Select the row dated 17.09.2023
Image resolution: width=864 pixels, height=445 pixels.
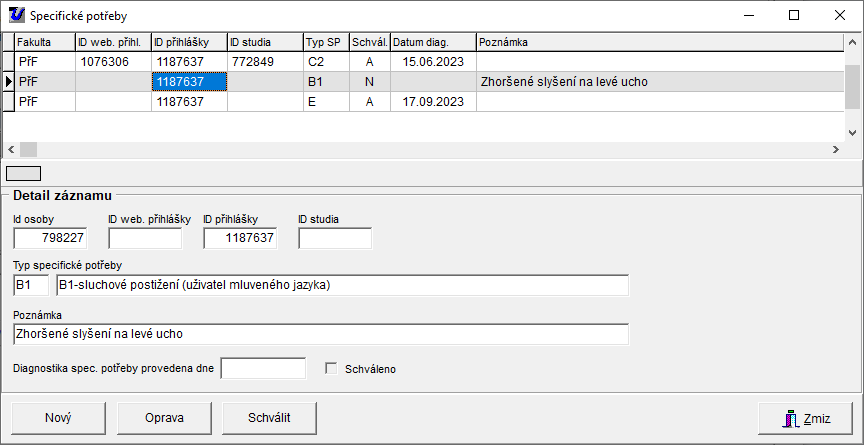click(x=432, y=102)
